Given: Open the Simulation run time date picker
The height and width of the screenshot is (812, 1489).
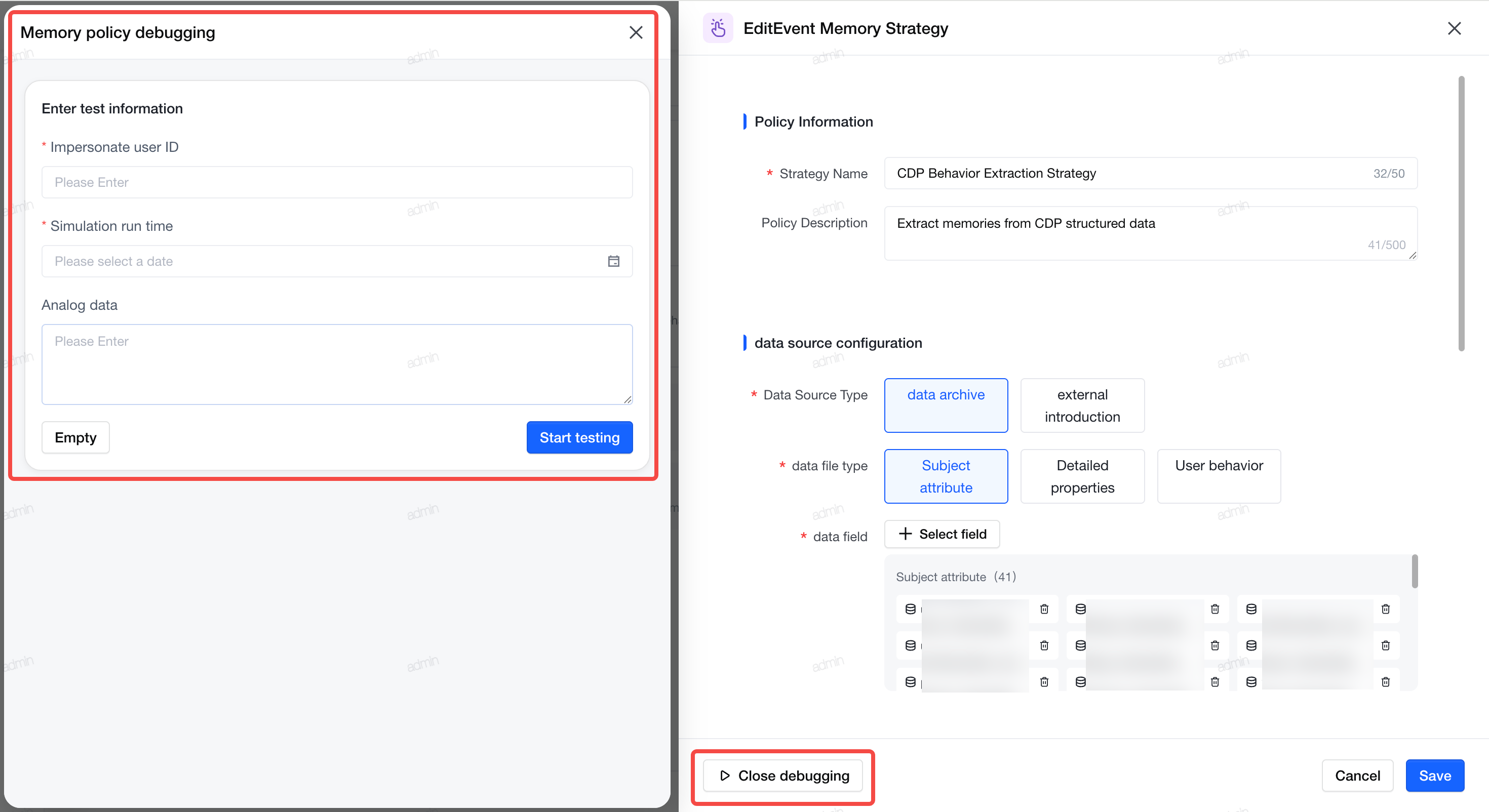Looking at the screenshot, I should [x=337, y=261].
